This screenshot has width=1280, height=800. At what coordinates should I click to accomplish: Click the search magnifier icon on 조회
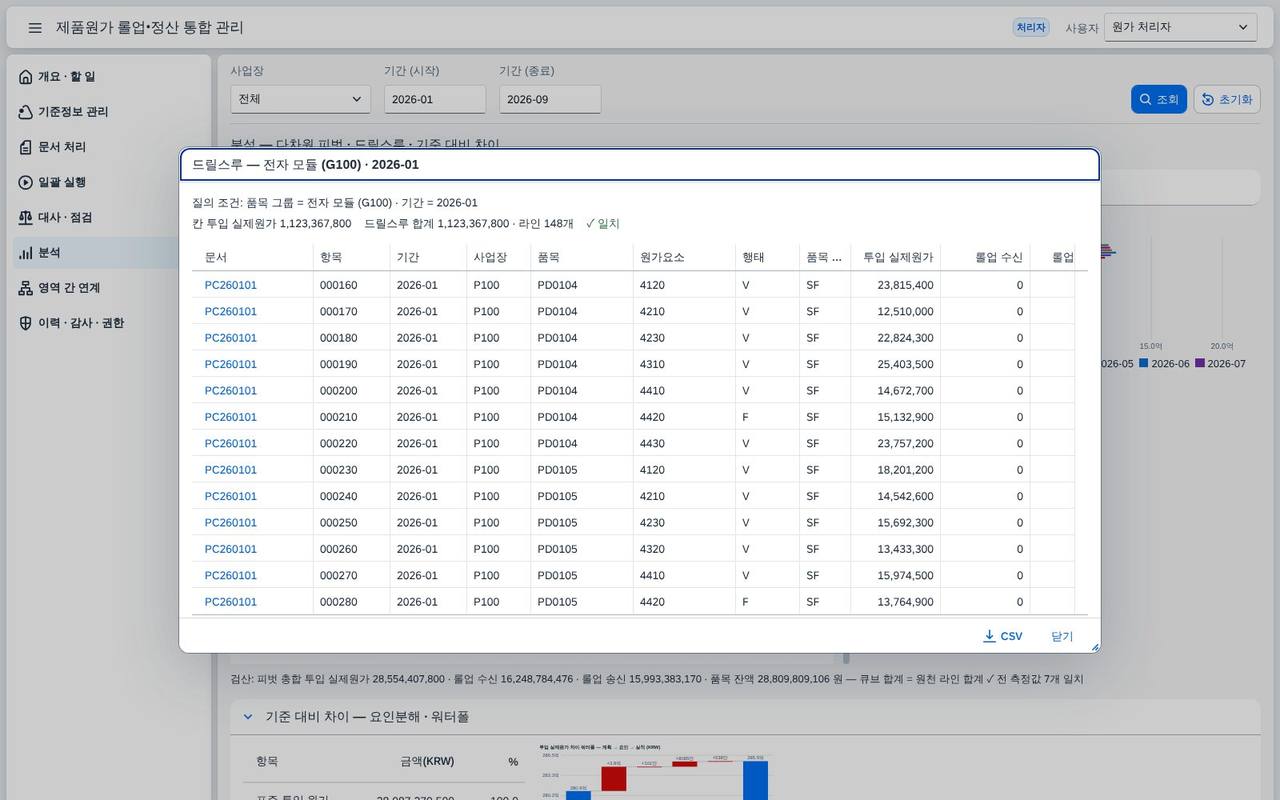(x=1146, y=99)
